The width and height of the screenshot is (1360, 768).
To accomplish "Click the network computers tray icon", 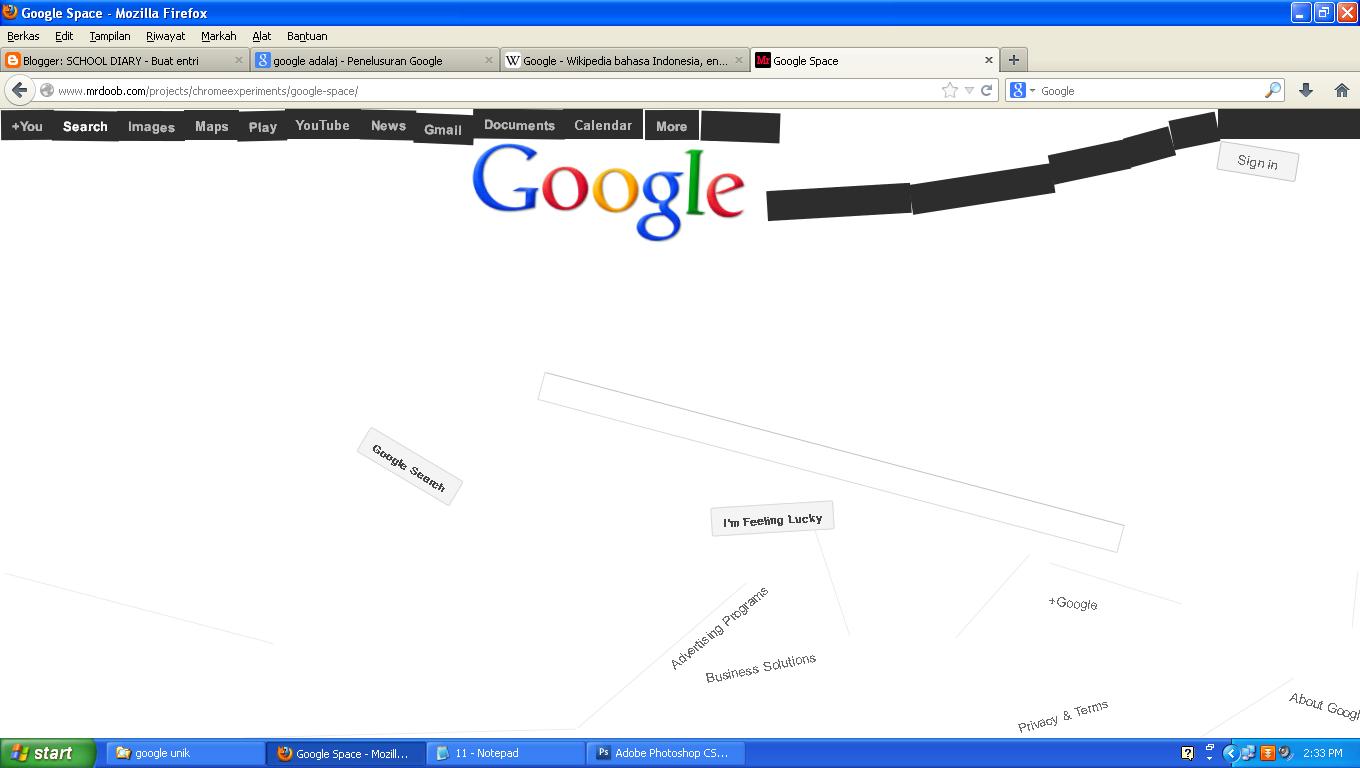I will (1248, 753).
